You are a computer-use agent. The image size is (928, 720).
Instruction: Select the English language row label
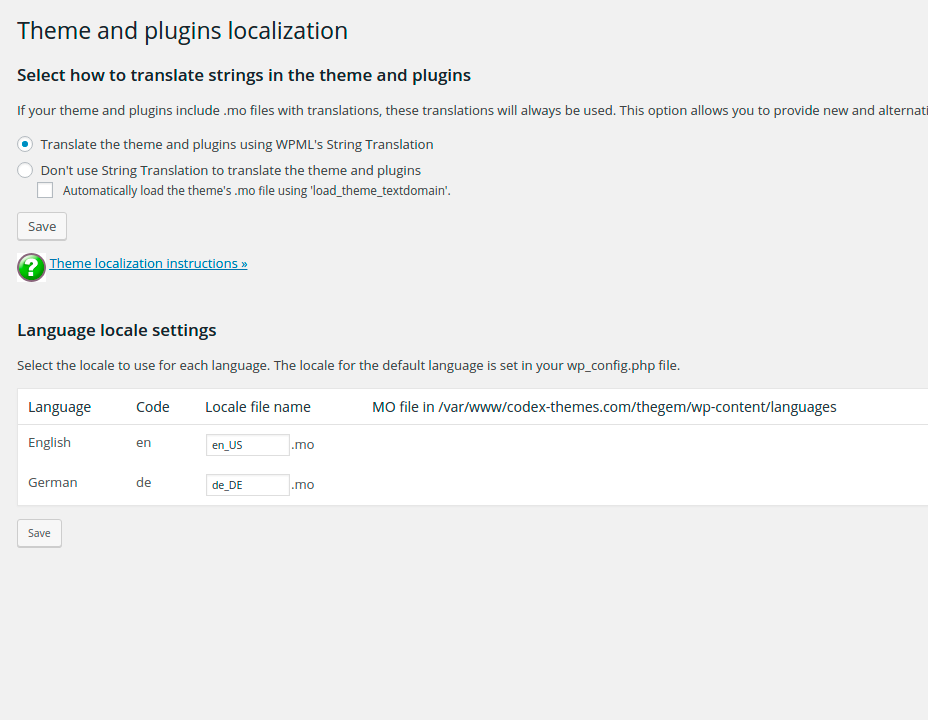(49, 442)
